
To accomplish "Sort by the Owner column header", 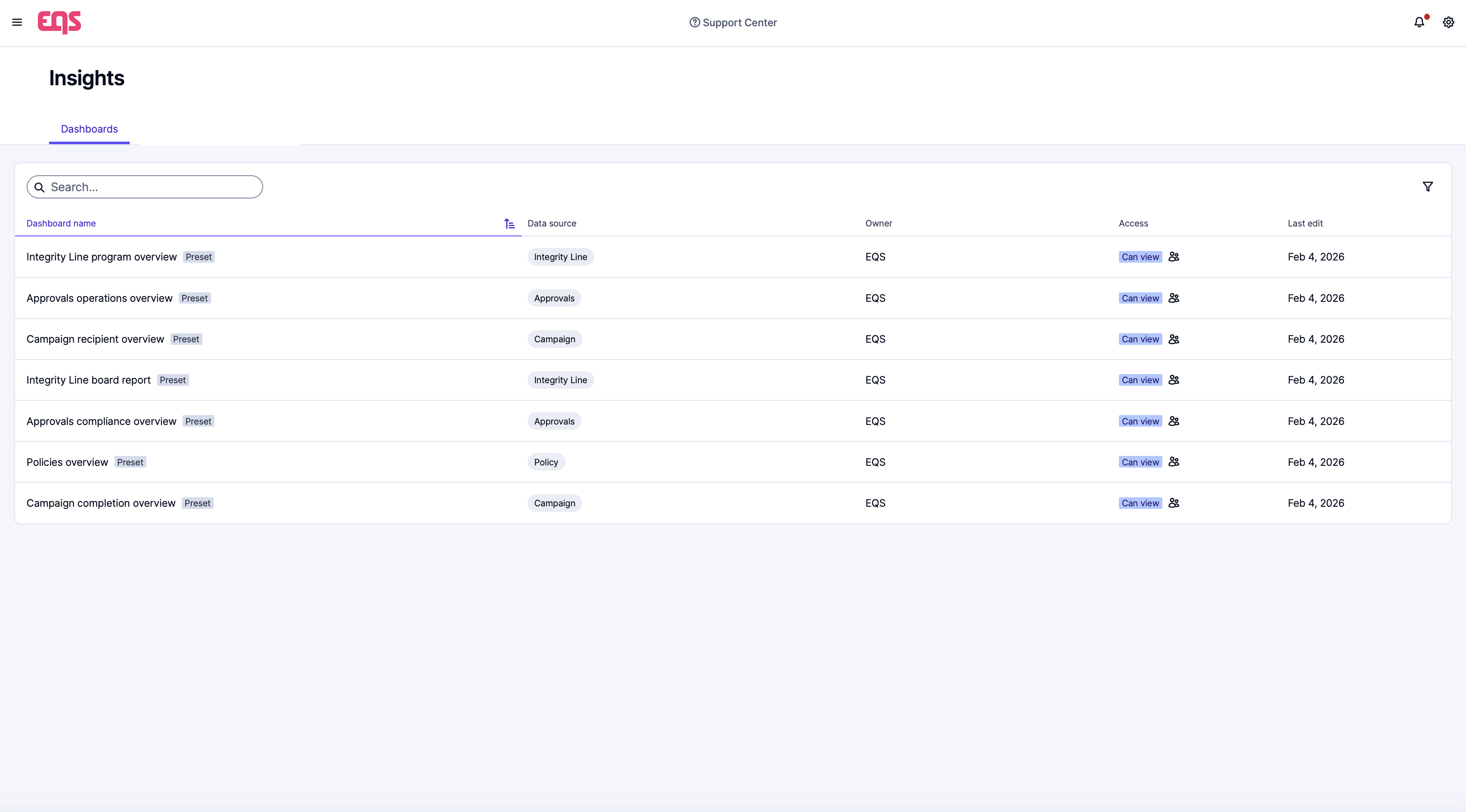I will pos(878,223).
